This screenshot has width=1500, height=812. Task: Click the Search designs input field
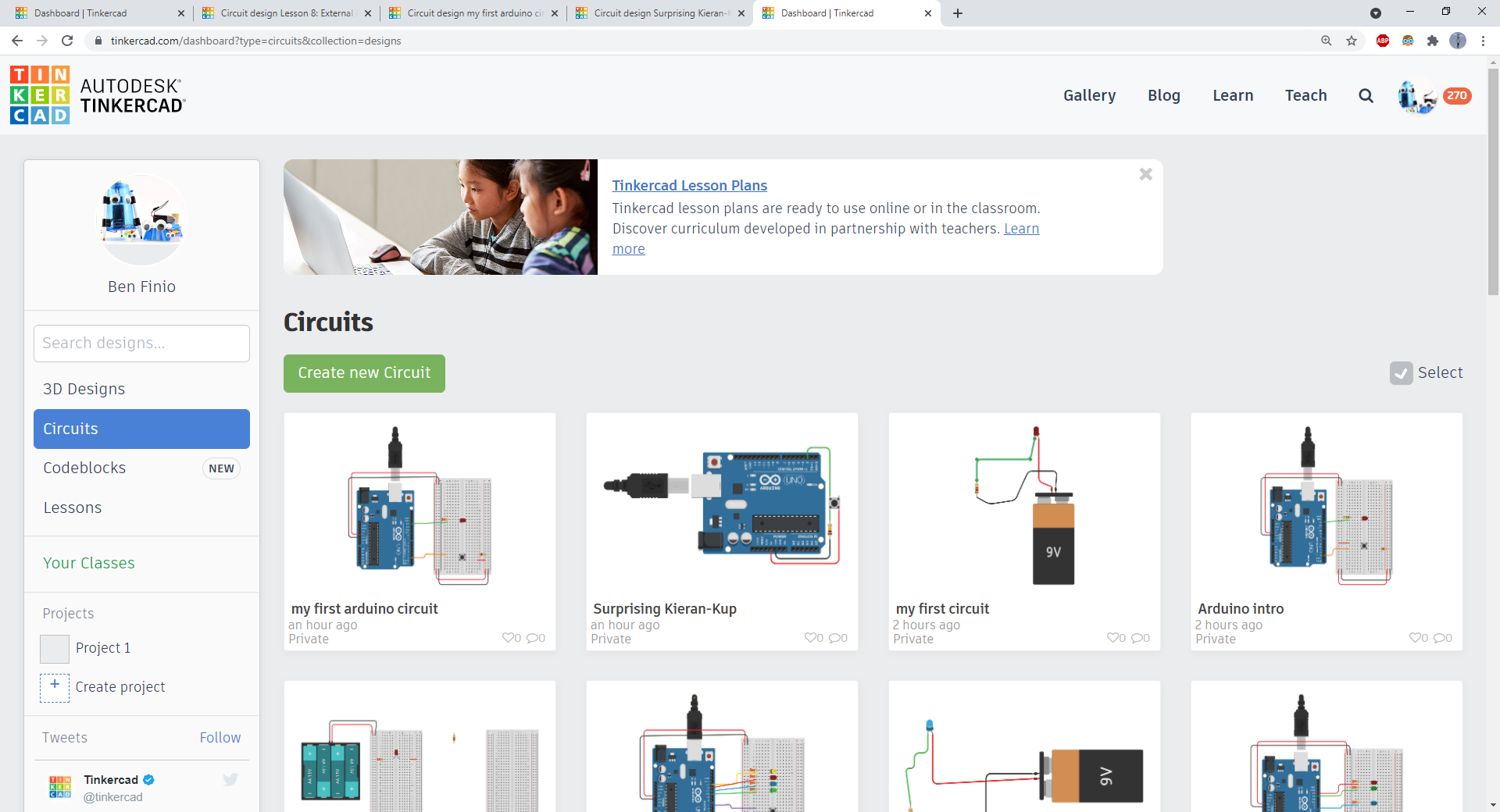pos(141,343)
